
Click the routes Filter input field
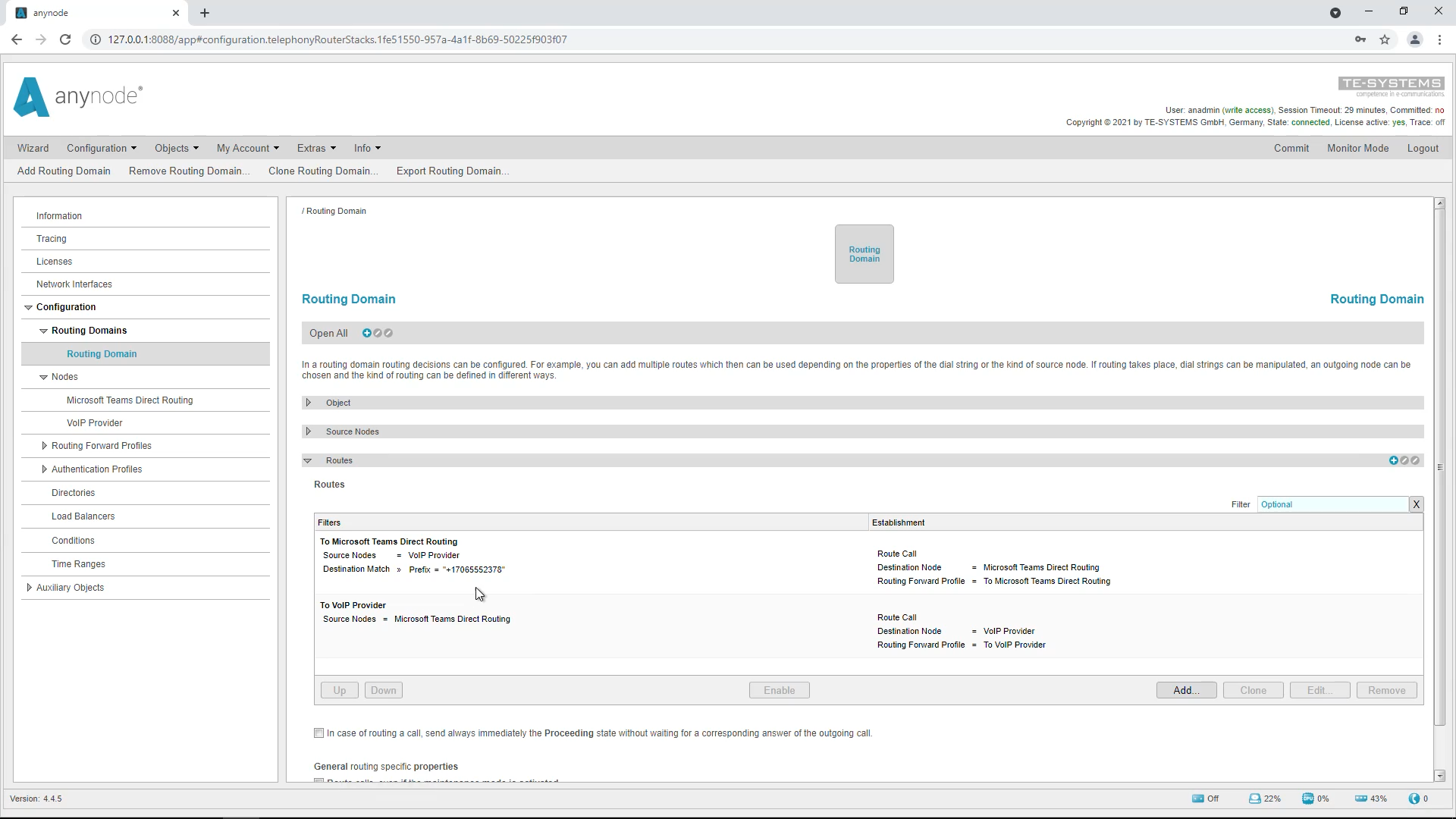[1332, 504]
